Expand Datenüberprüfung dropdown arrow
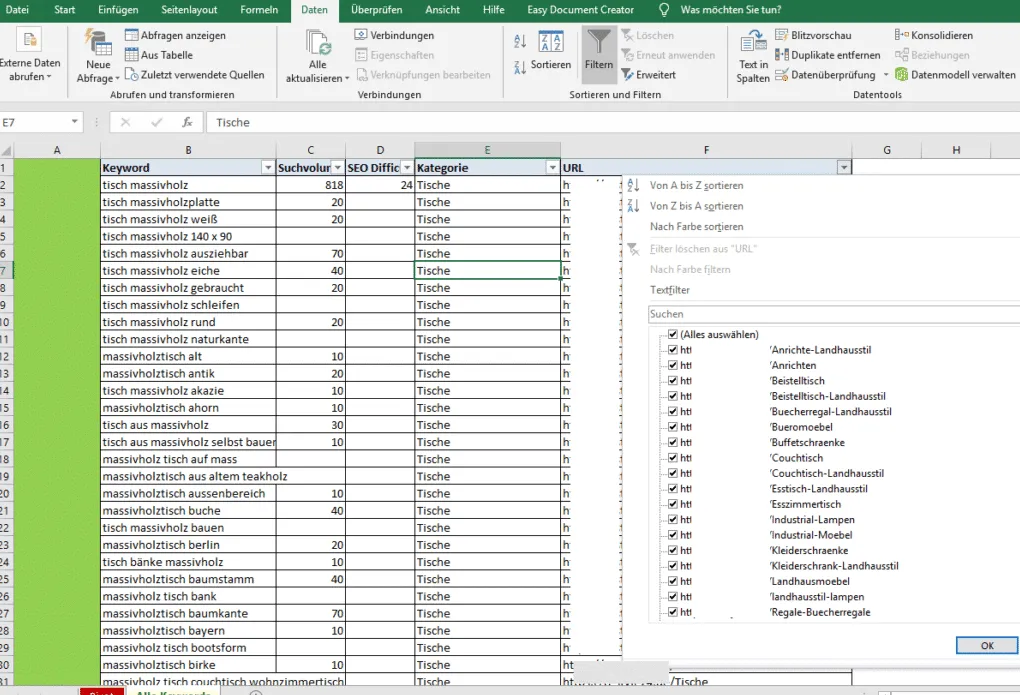The width and height of the screenshot is (1020, 695). pos(885,75)
